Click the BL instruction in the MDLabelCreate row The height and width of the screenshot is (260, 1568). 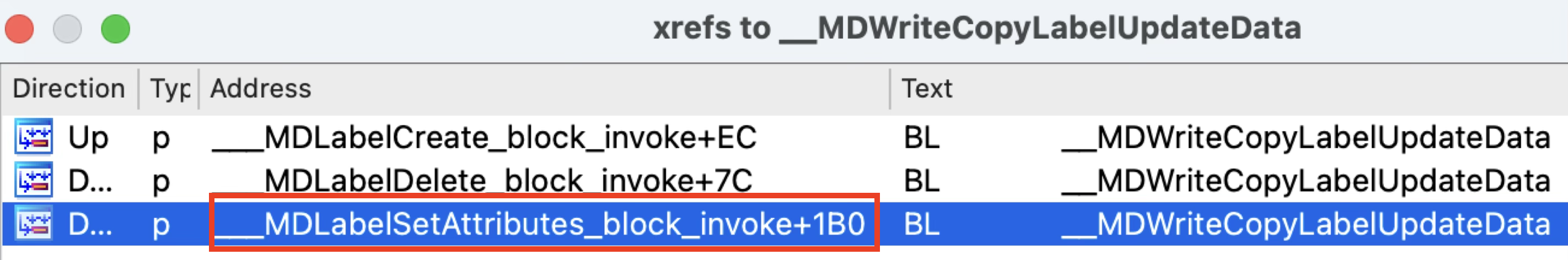point(921,137)
